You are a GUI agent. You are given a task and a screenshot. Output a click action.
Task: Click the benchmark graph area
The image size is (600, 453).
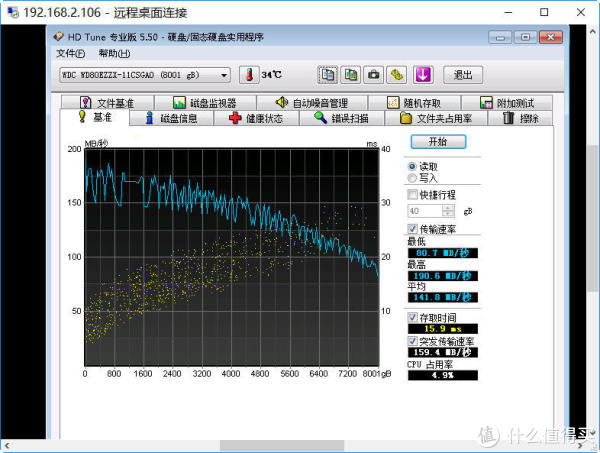232,257
